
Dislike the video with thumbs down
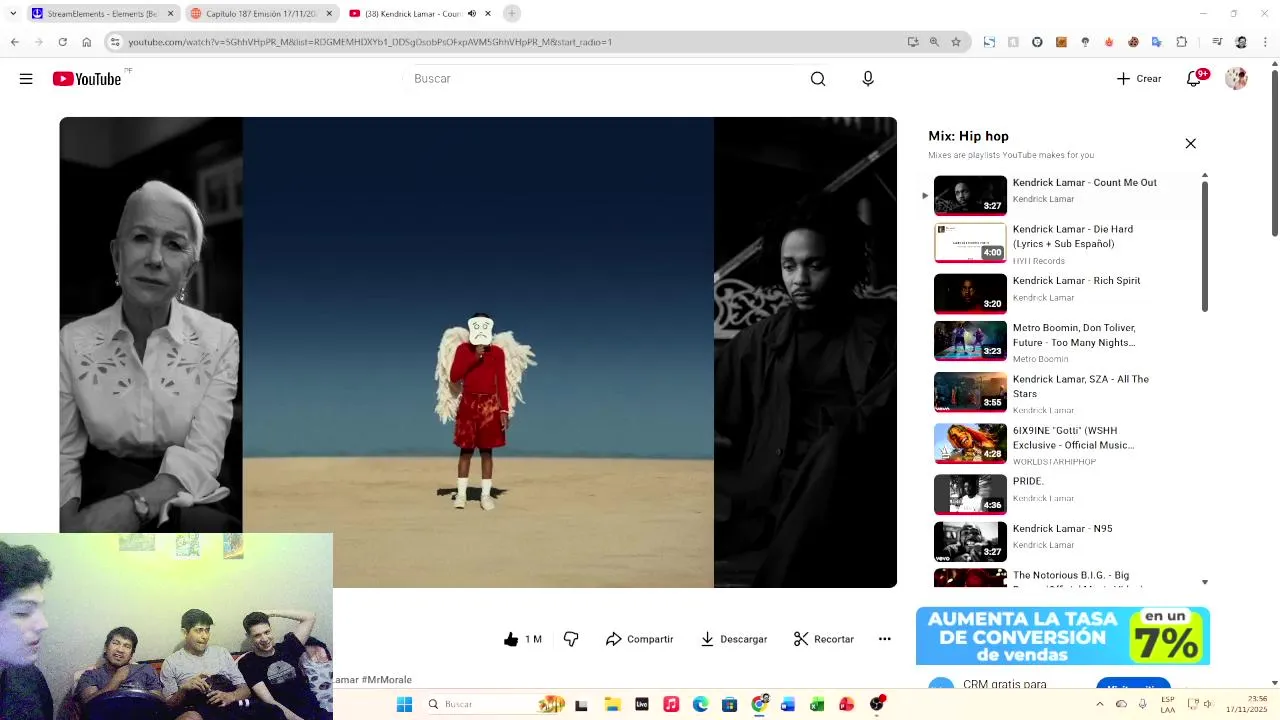coord(571,639)
